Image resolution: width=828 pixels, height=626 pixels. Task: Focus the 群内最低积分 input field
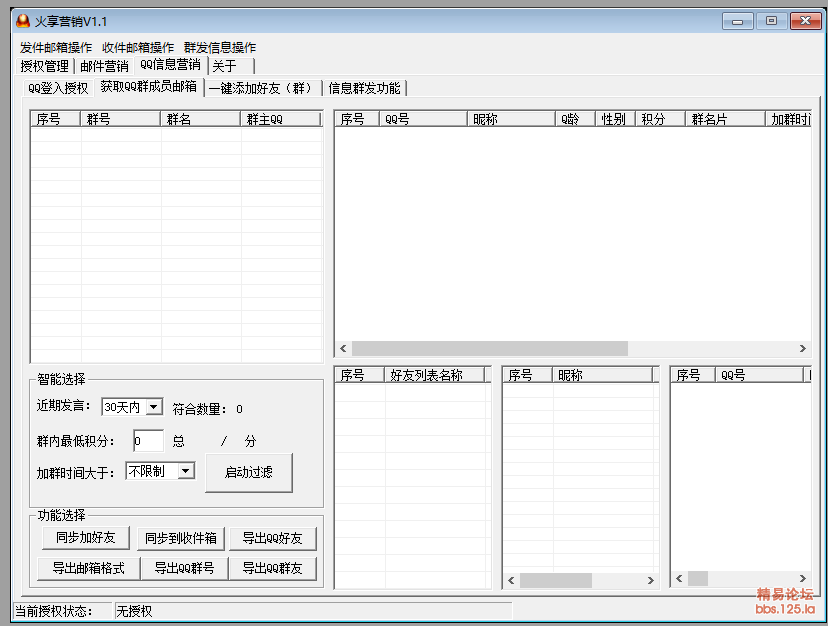tap(148, 441)
